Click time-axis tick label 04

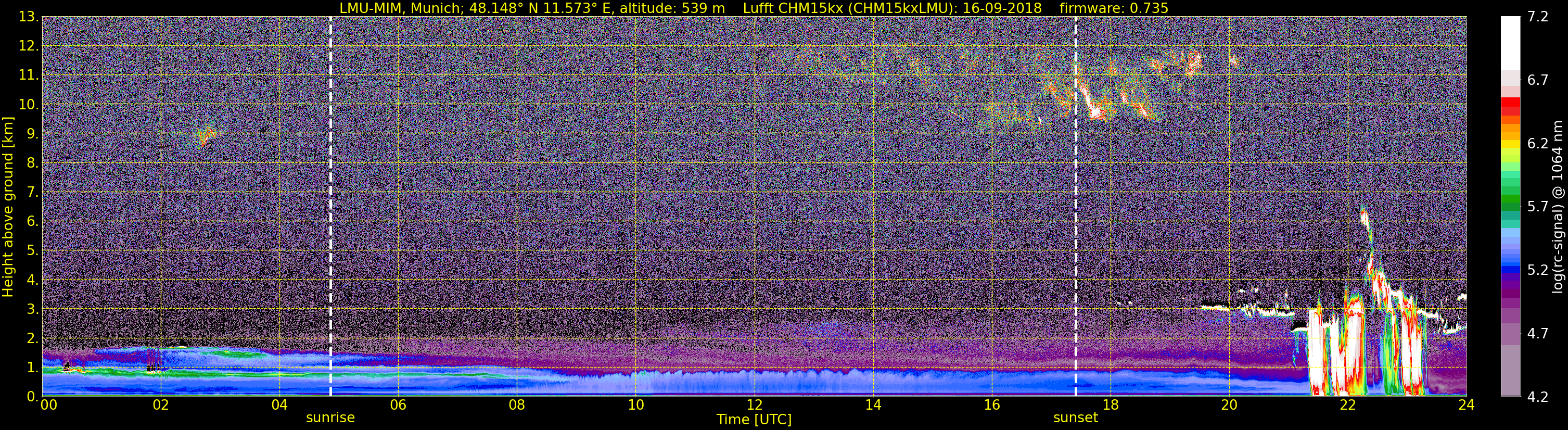279,406
